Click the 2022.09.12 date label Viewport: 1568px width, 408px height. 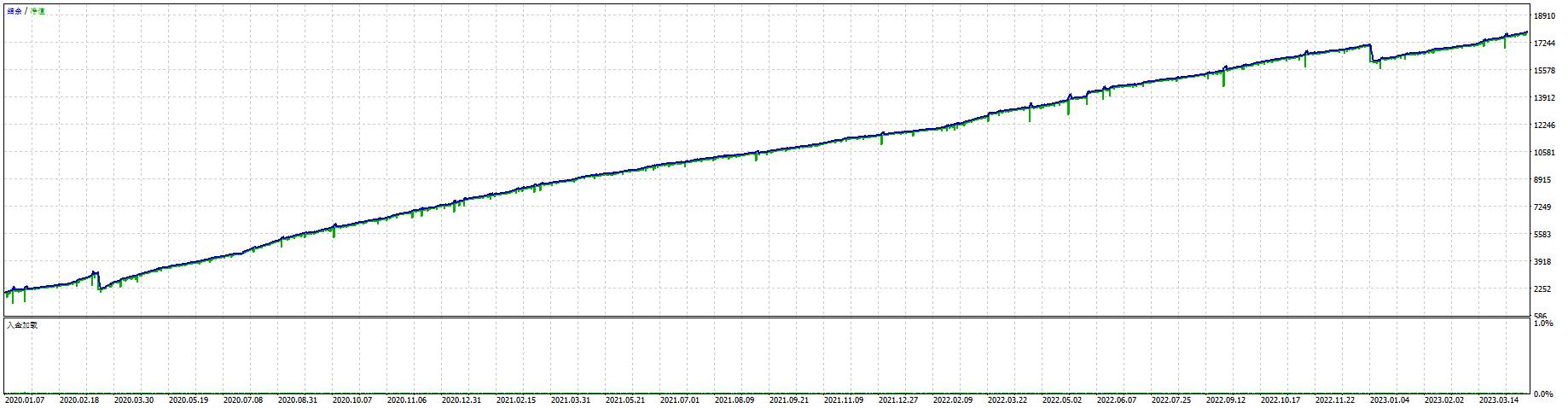(1226, 399)
